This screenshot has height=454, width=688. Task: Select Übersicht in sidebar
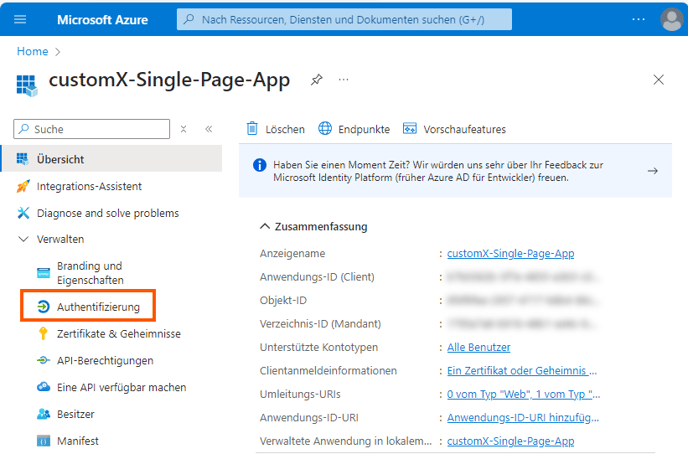(112, 159)
